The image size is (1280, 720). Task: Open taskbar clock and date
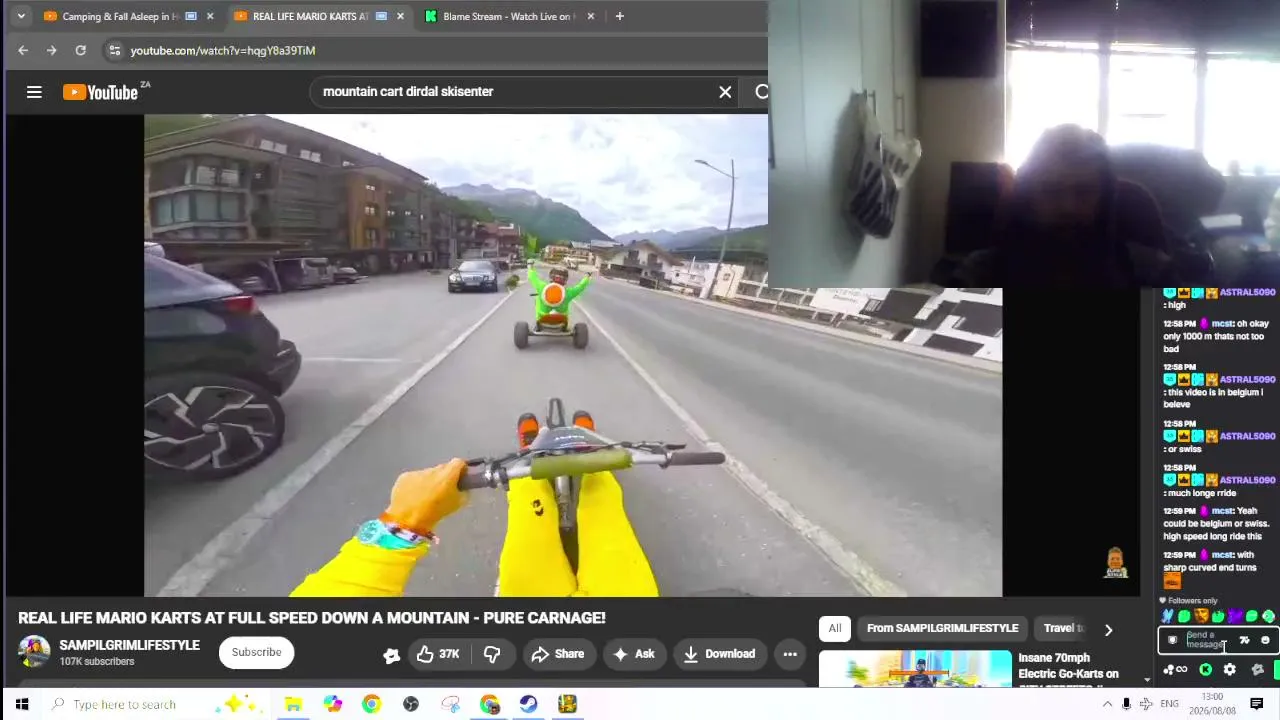pos(1212,704)
